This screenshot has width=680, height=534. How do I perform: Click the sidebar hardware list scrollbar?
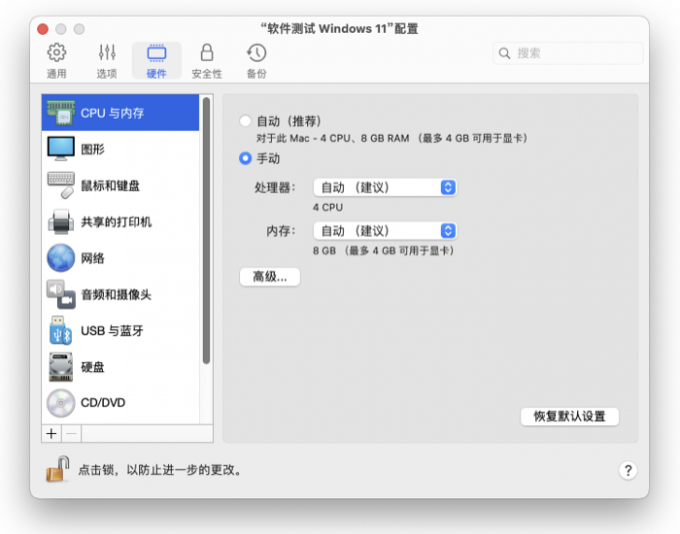pyautogui.click(x=206, y=230)
